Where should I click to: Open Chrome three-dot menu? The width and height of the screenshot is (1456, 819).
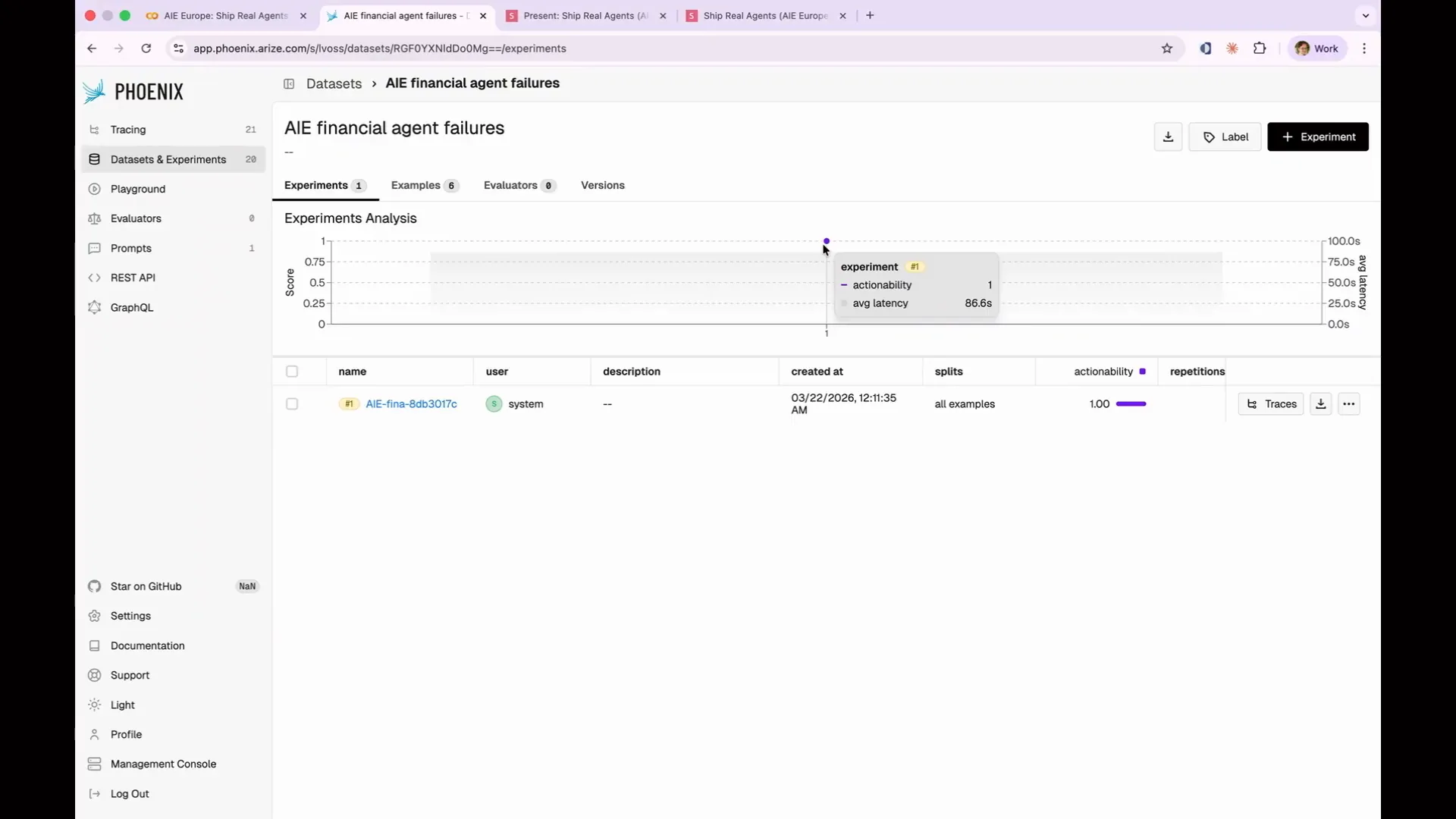(1364, 49)
